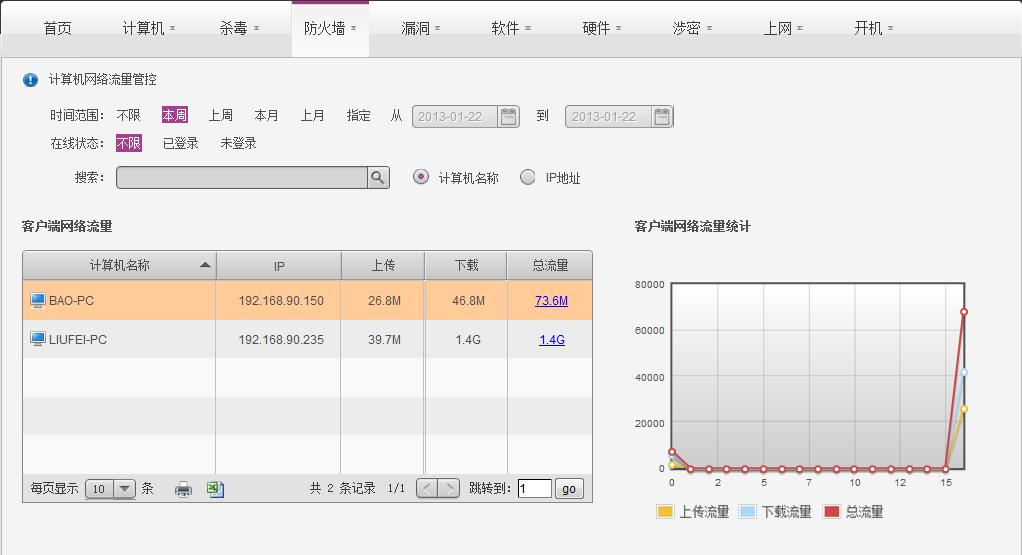Image resolution: width=1022 pixels, height=555 pixels.
Task: Open the end date calendar picker
Action: 662,117
